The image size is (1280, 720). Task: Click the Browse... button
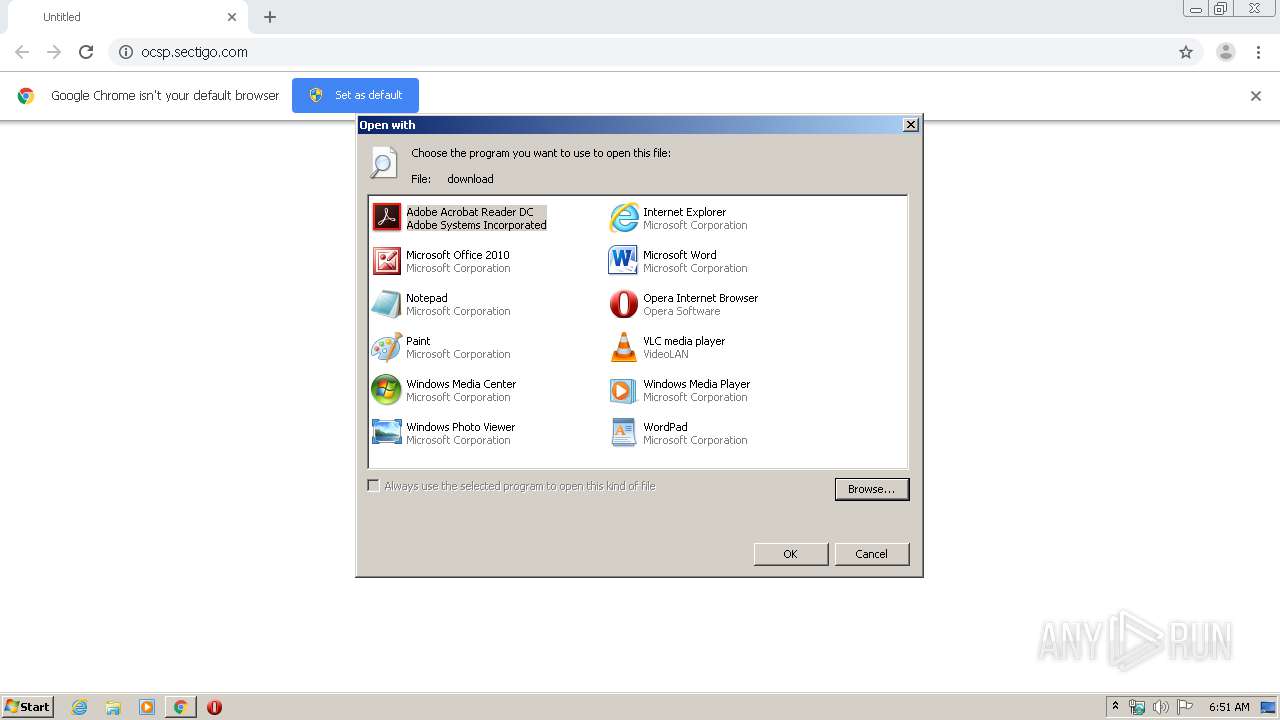coord(872,489)
